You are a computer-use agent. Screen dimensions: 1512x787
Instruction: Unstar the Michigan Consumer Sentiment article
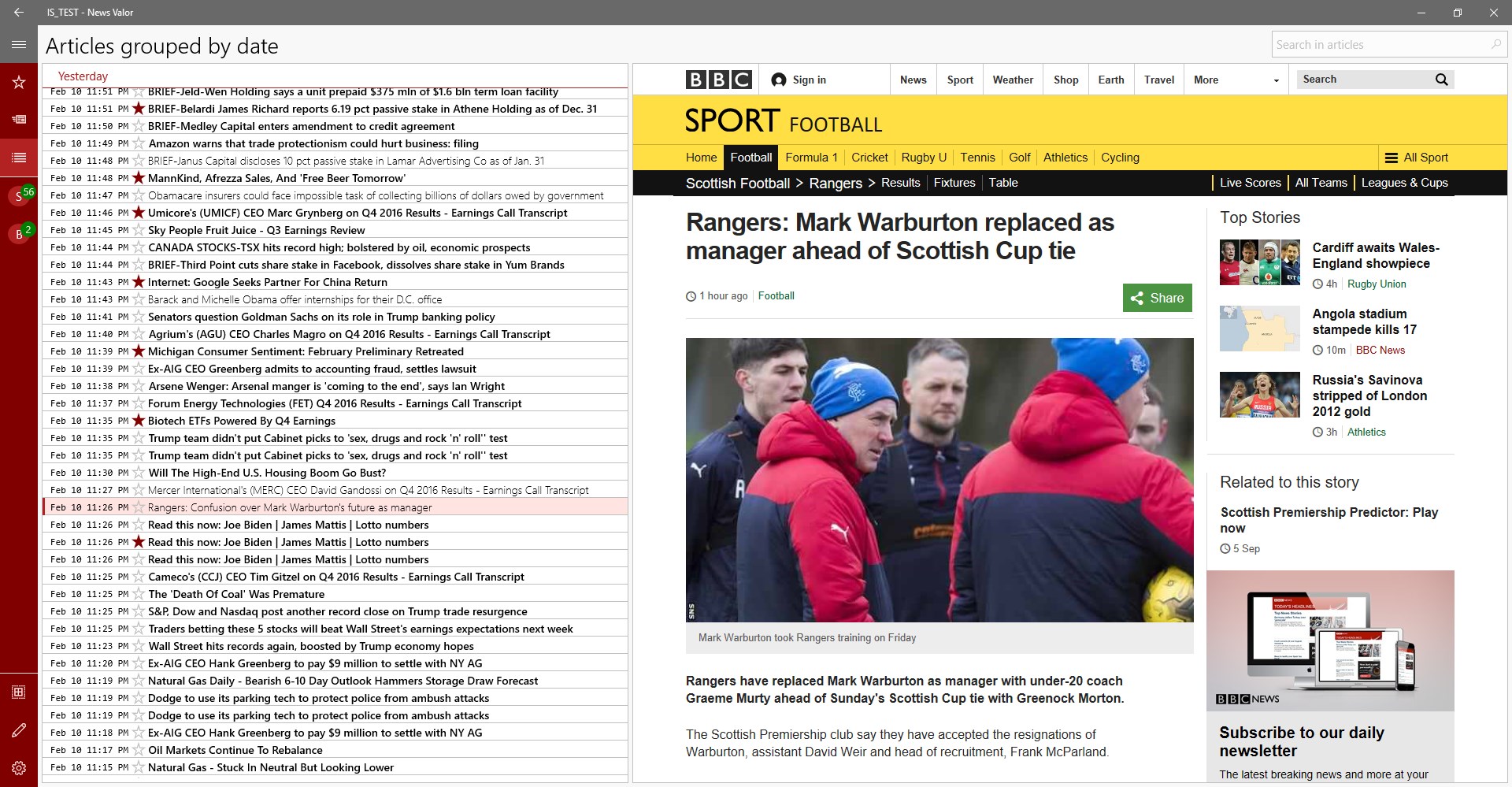coord(139,351)
